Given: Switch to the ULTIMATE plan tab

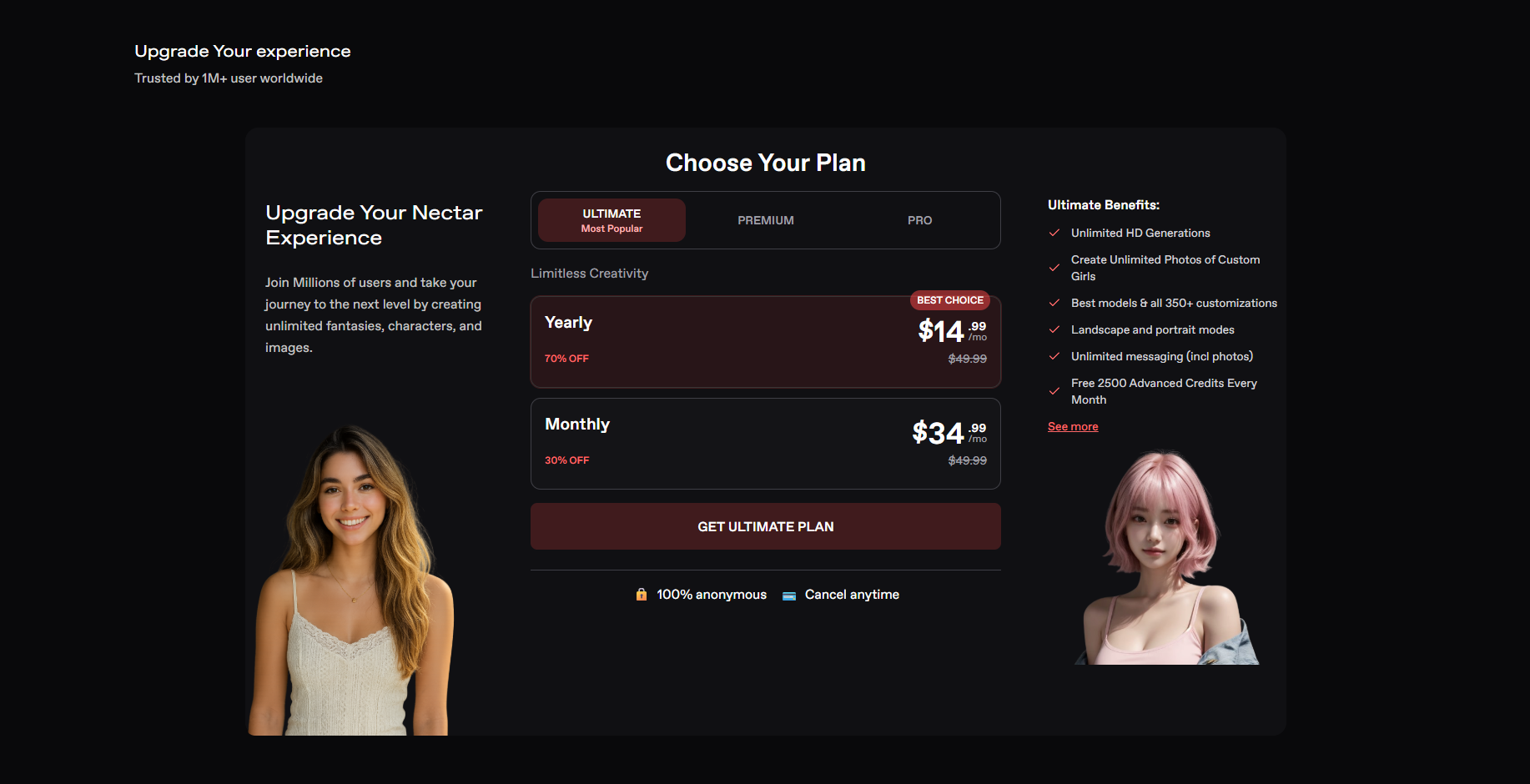Looking at the screenshot, I should click(611, 220).
